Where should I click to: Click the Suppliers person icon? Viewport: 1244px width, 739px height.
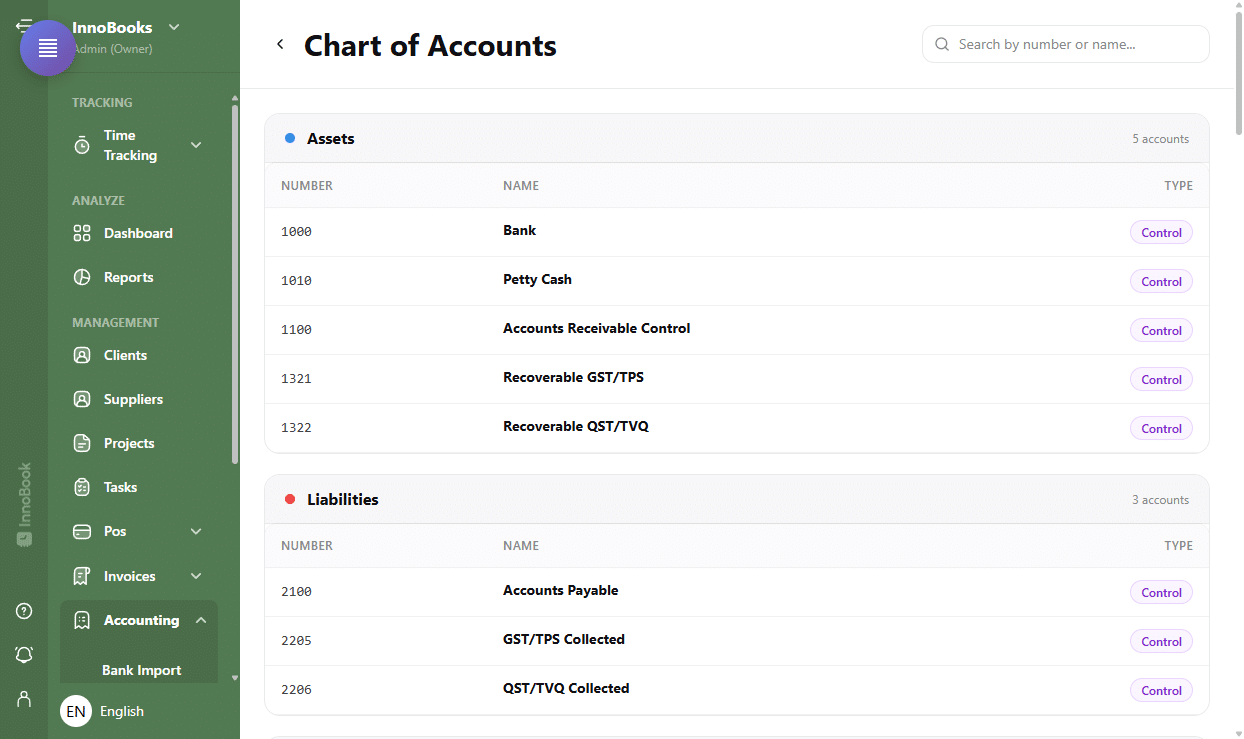[x=82, y=399]
